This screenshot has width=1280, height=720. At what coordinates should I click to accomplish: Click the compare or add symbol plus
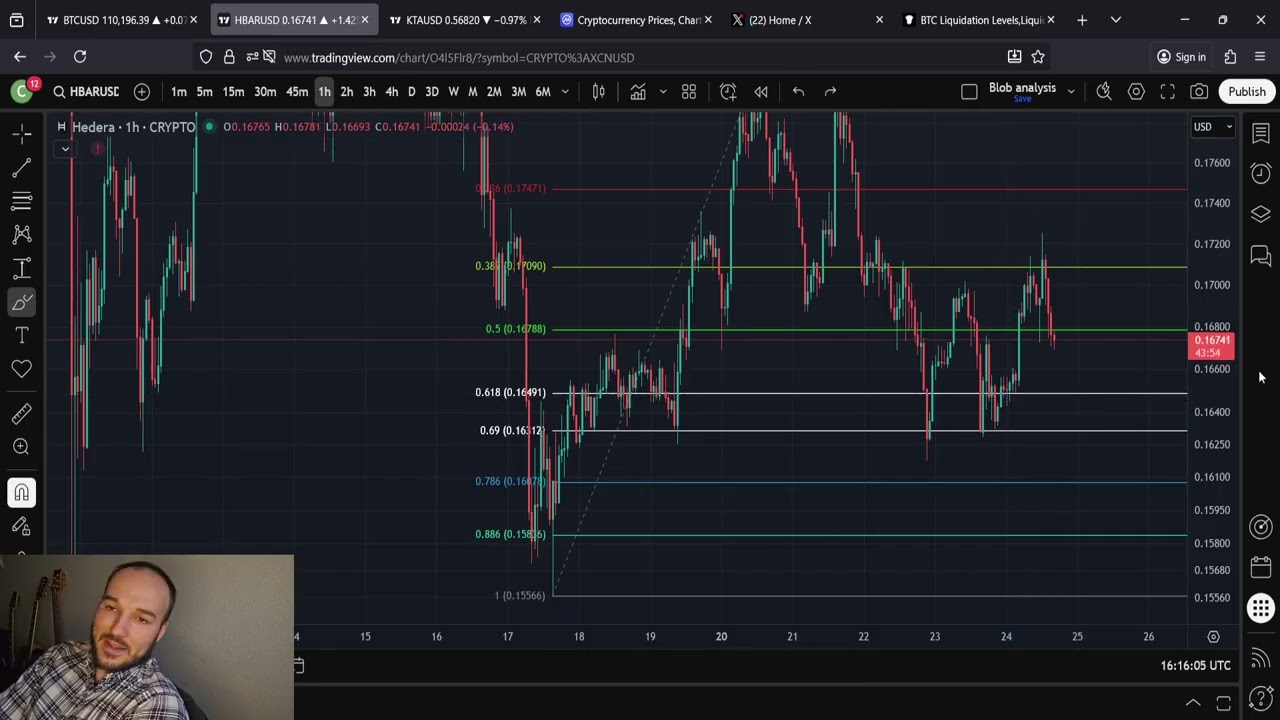click(142, 91)
